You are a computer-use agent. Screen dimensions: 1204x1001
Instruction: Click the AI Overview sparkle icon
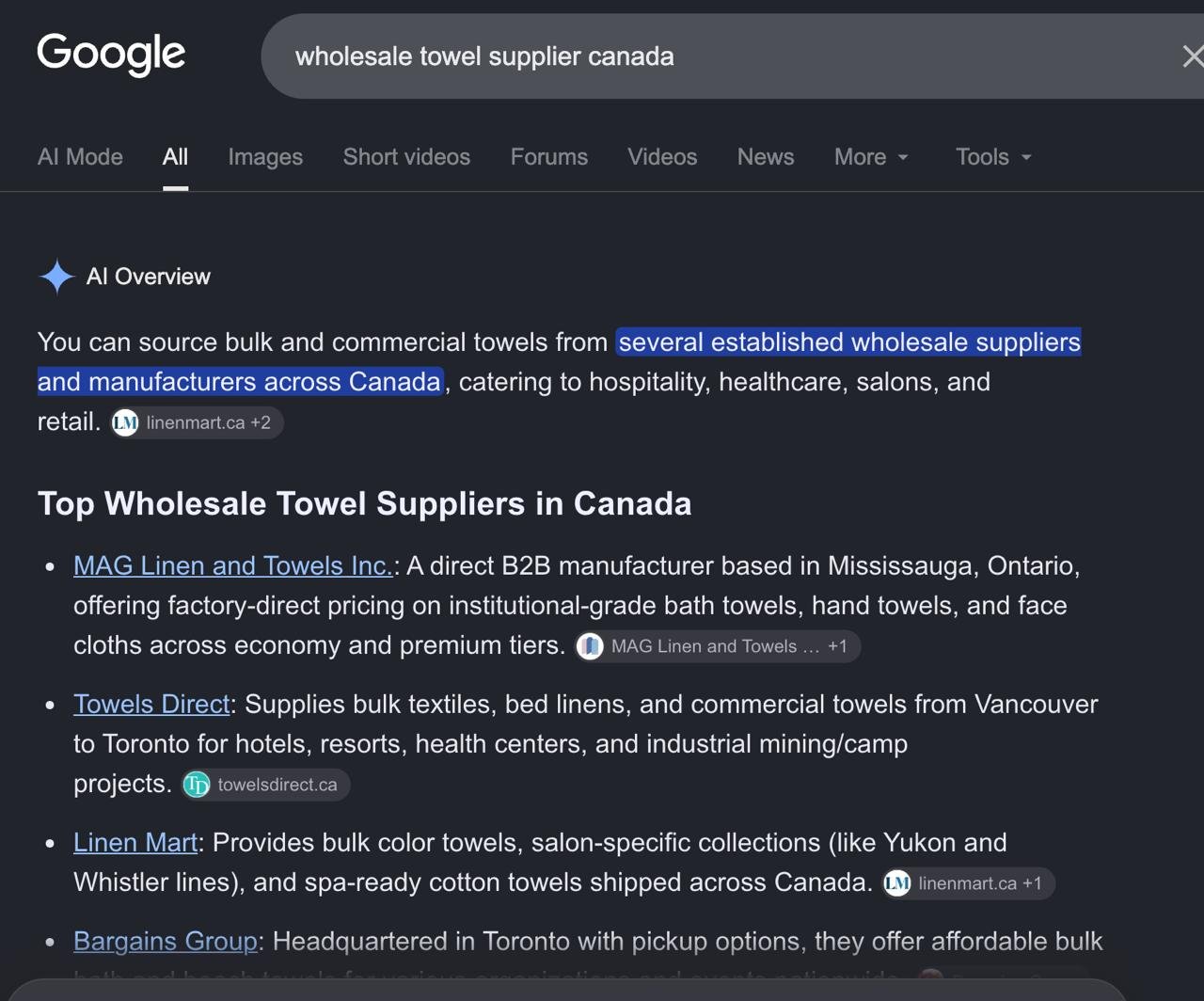coord(56,277)
